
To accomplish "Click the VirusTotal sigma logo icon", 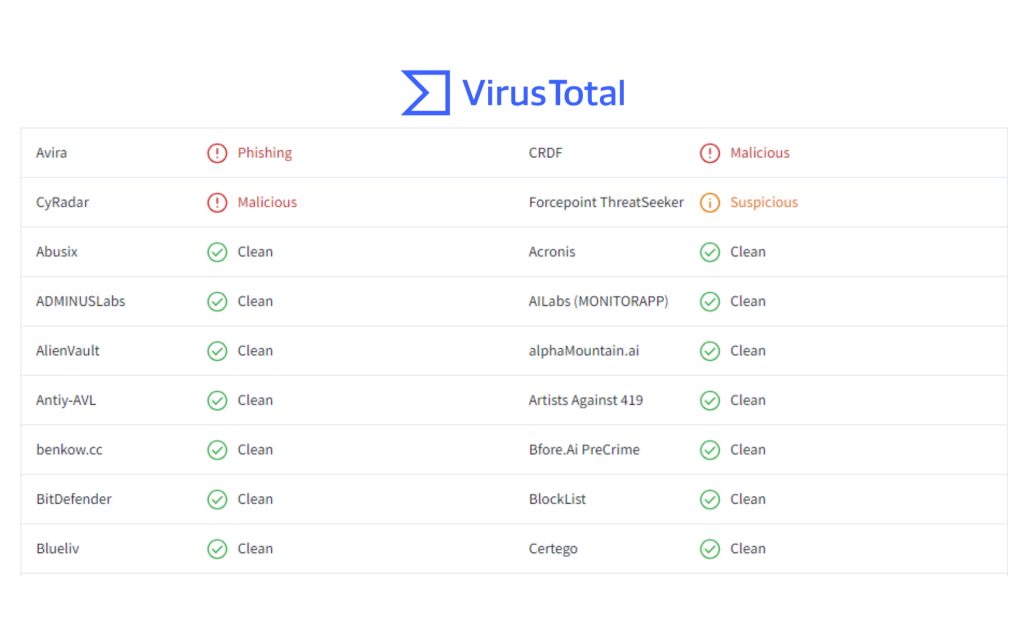I will click(426, 93).
